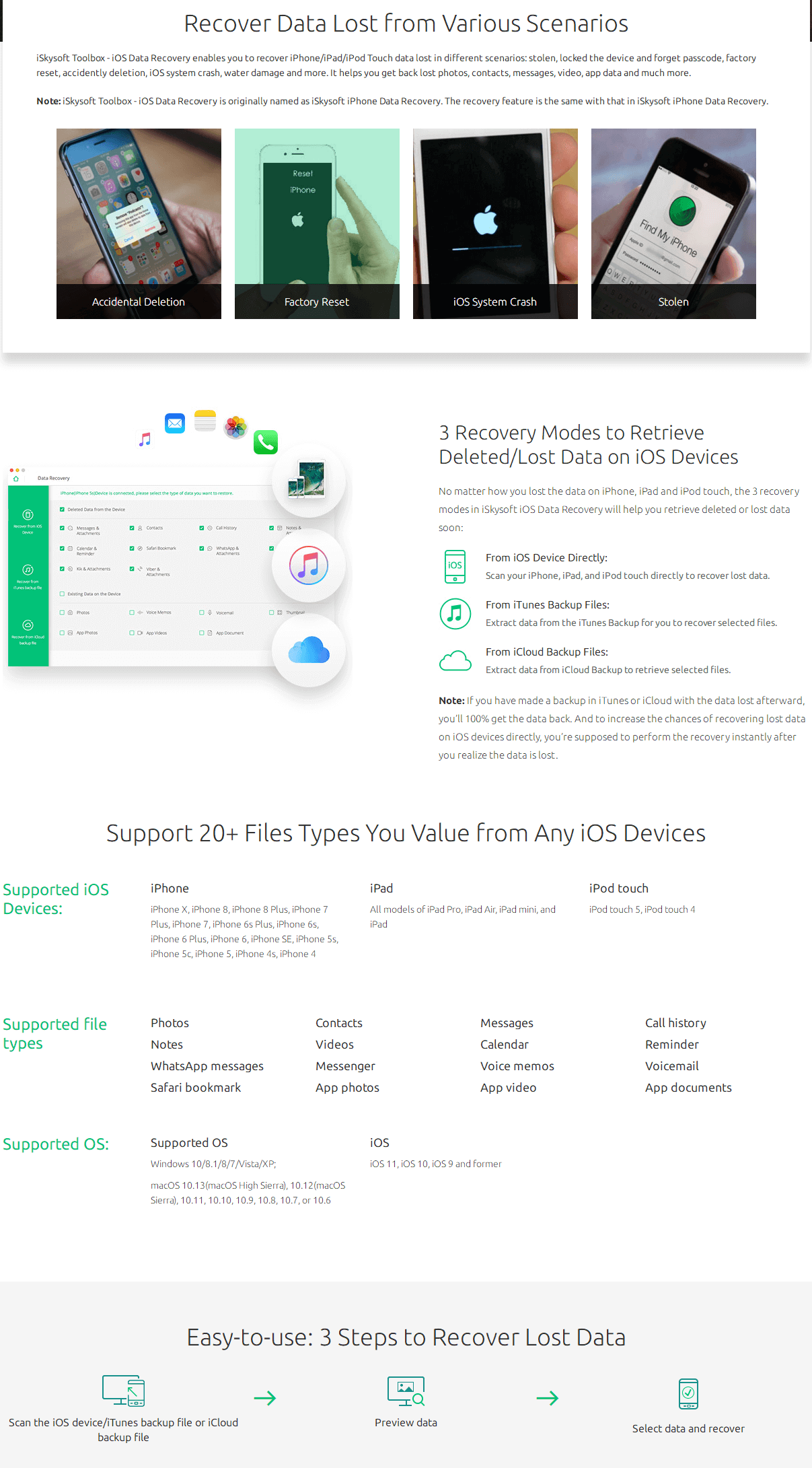Click 'Support 20+ Files Types' heading

click(406, 833)
